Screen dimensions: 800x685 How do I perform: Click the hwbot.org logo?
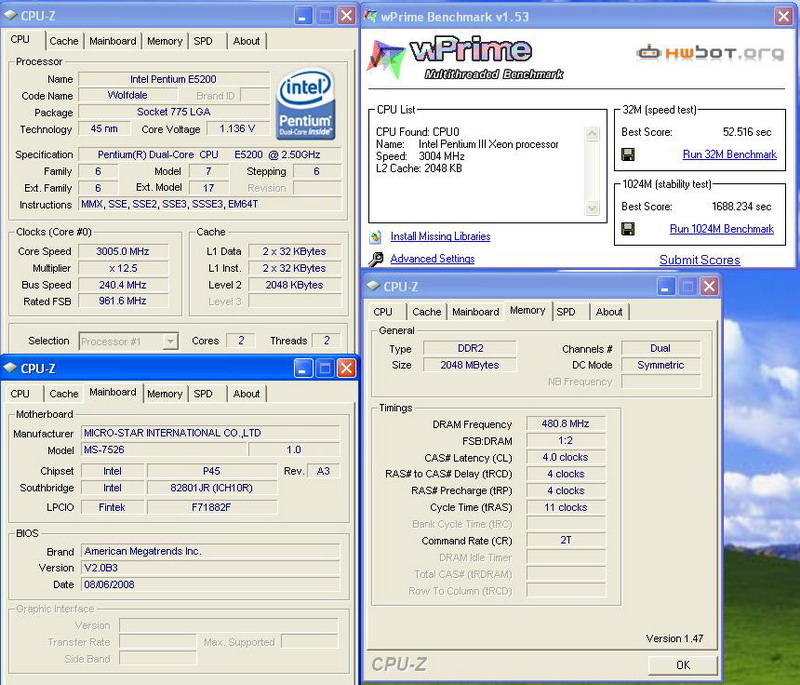pos(710,53)
